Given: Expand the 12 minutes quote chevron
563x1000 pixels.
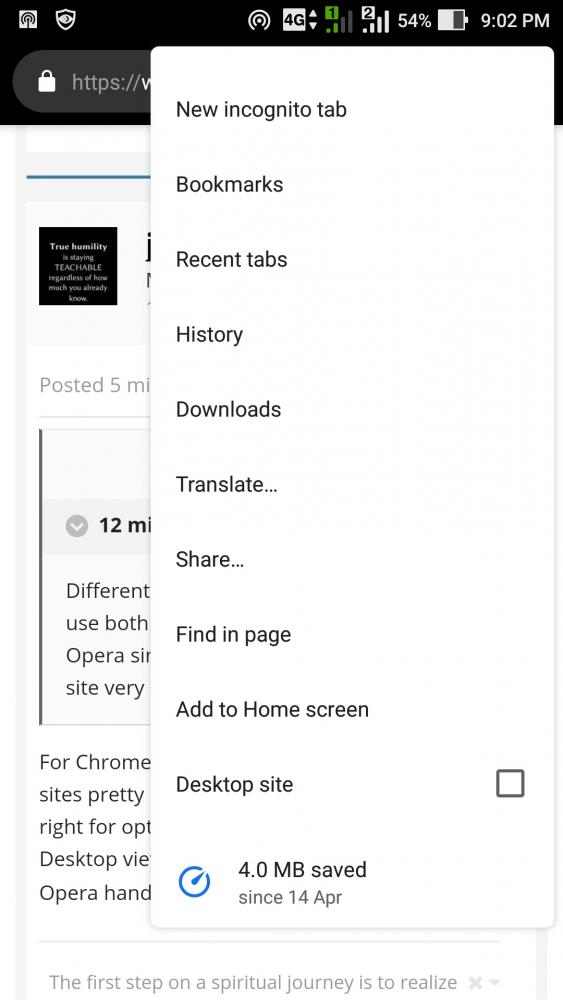Looking at the screenshot, I should 77,526.
